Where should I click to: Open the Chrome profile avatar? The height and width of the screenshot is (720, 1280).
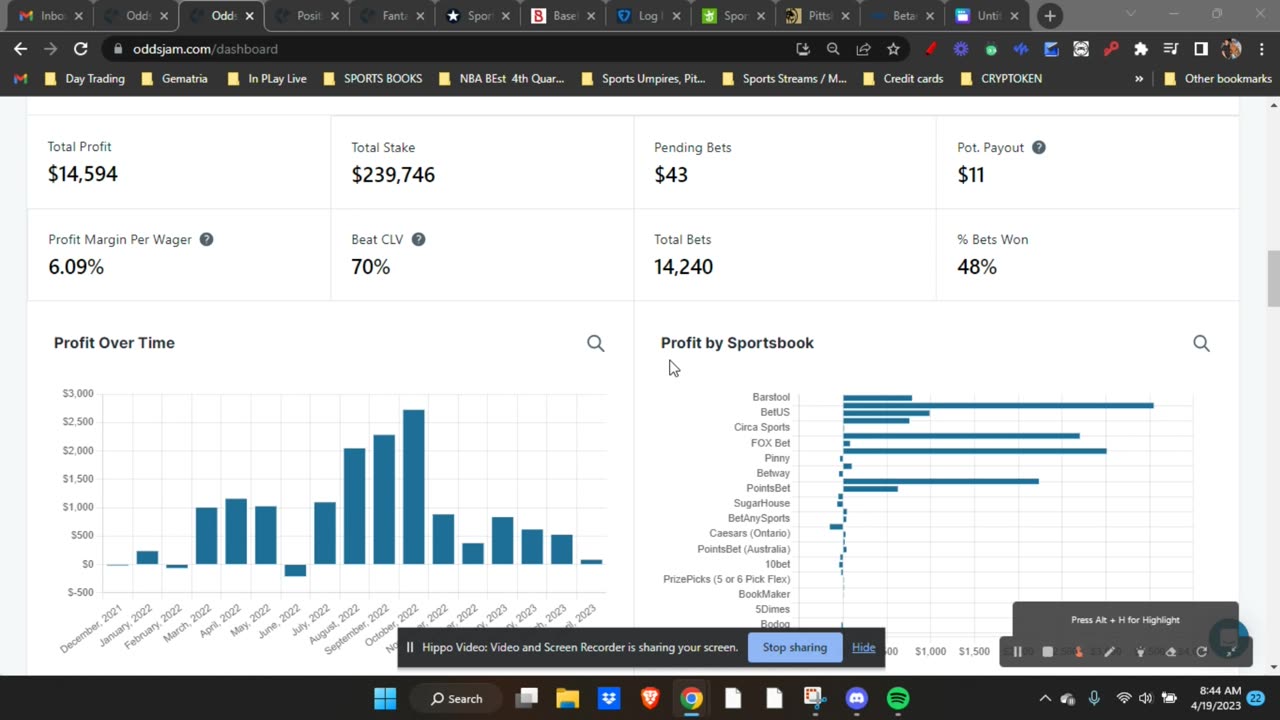tap(1232, 48)
